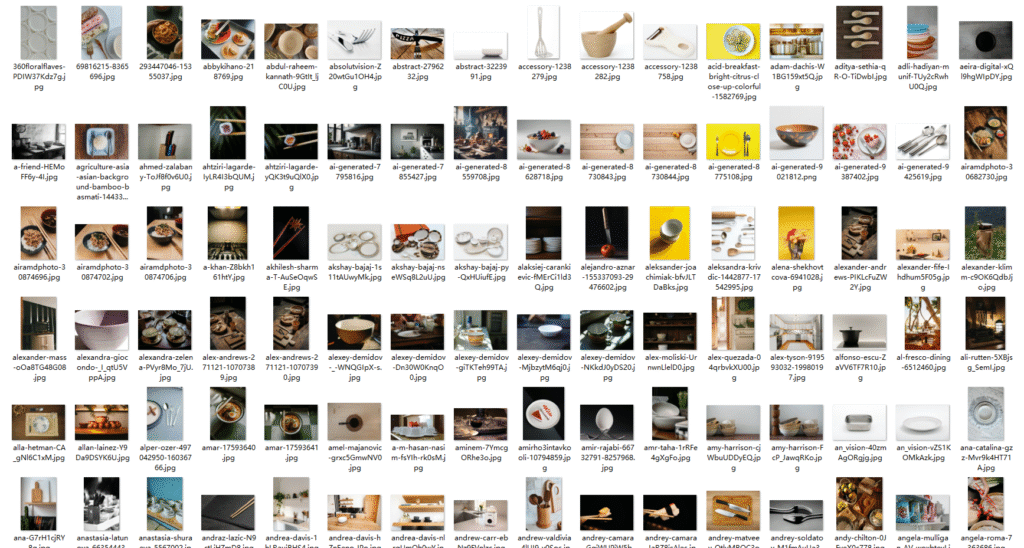Viewport: 1024px width, 548px height.
Task: Click the file name starting alex-quezada
Action: click(x=733, y=367)
